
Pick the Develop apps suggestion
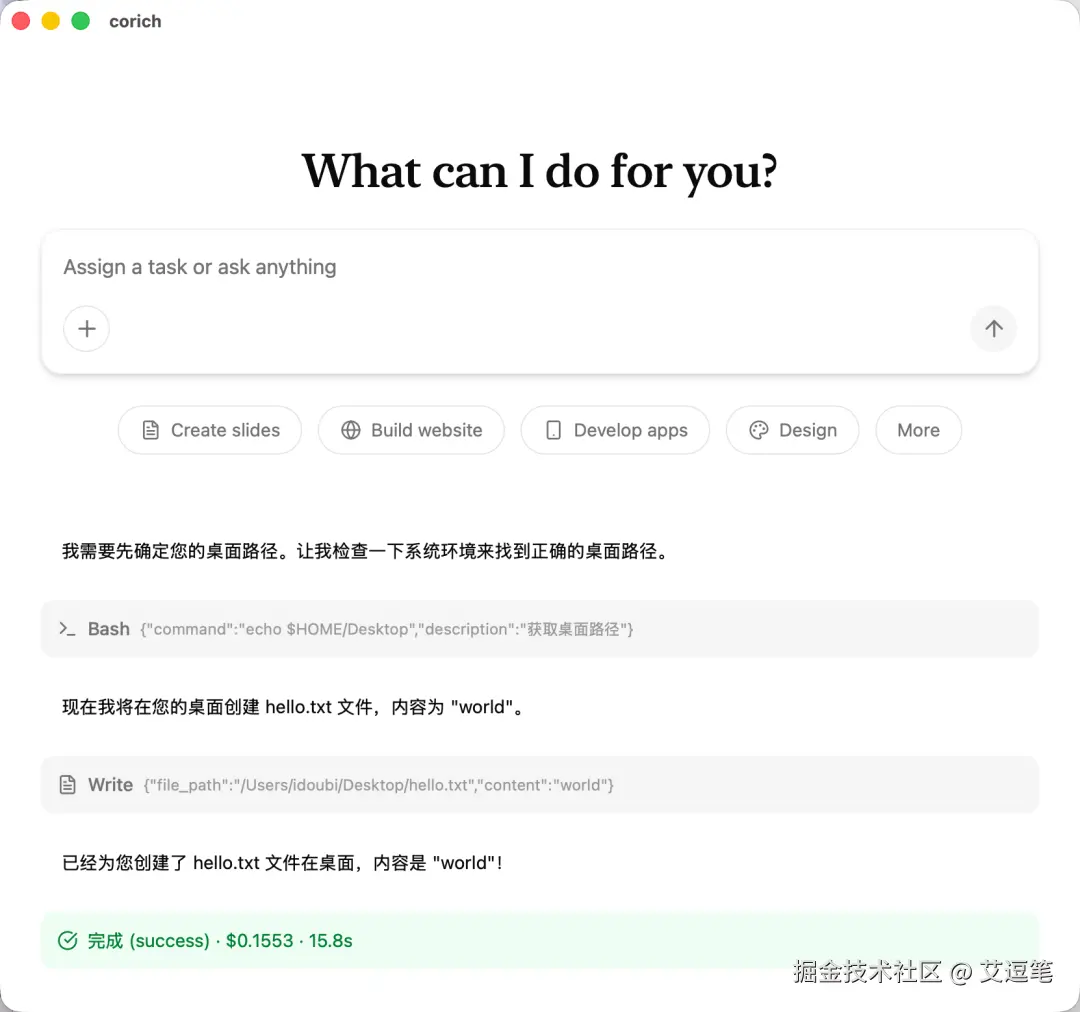(615, 430)
